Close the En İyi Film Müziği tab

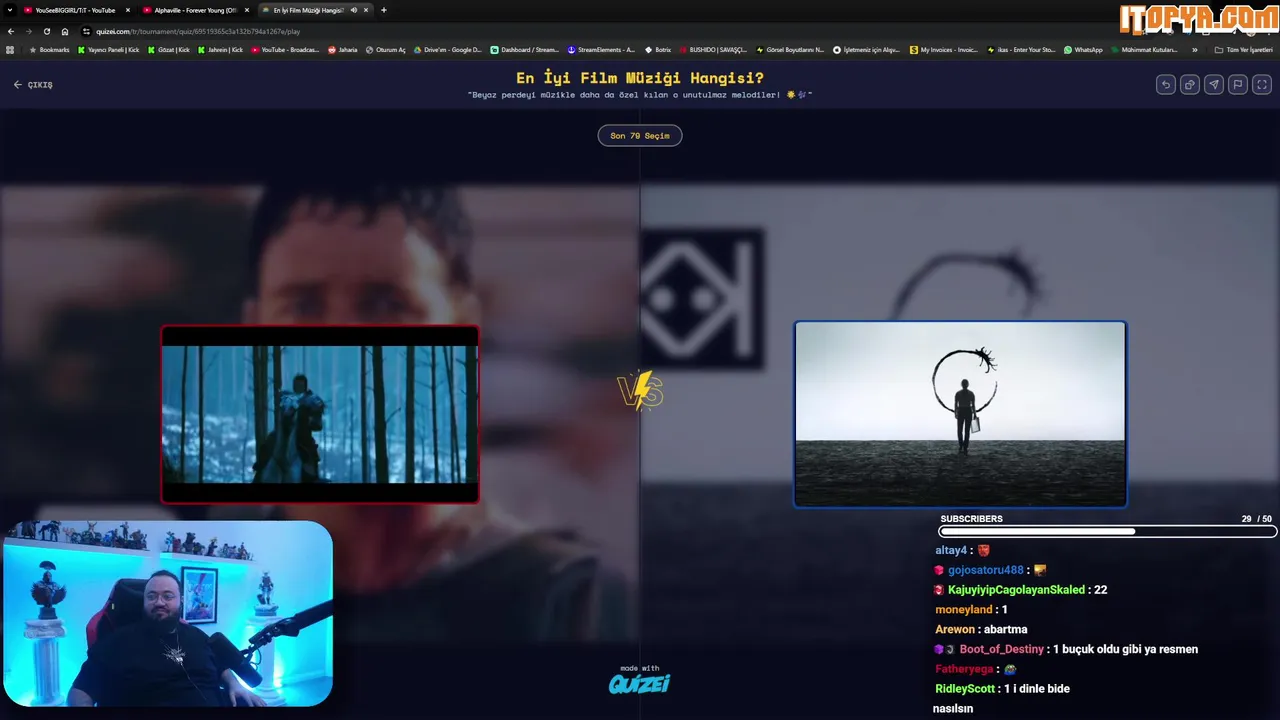coord(365,10)
